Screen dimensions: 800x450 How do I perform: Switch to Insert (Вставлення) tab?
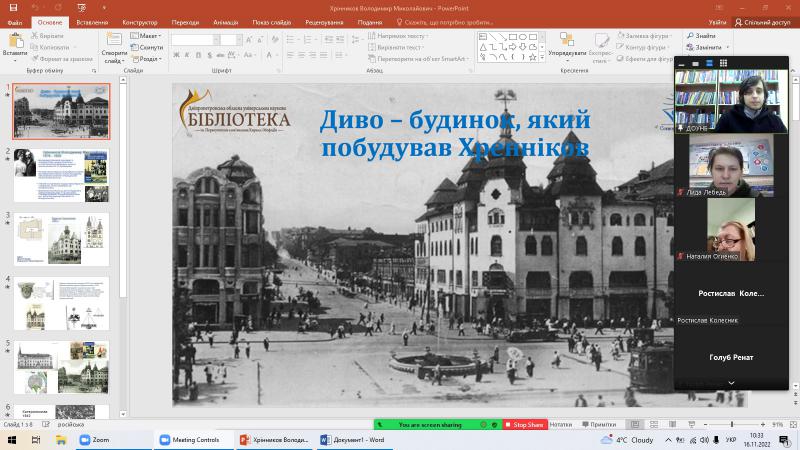[92, 22]
